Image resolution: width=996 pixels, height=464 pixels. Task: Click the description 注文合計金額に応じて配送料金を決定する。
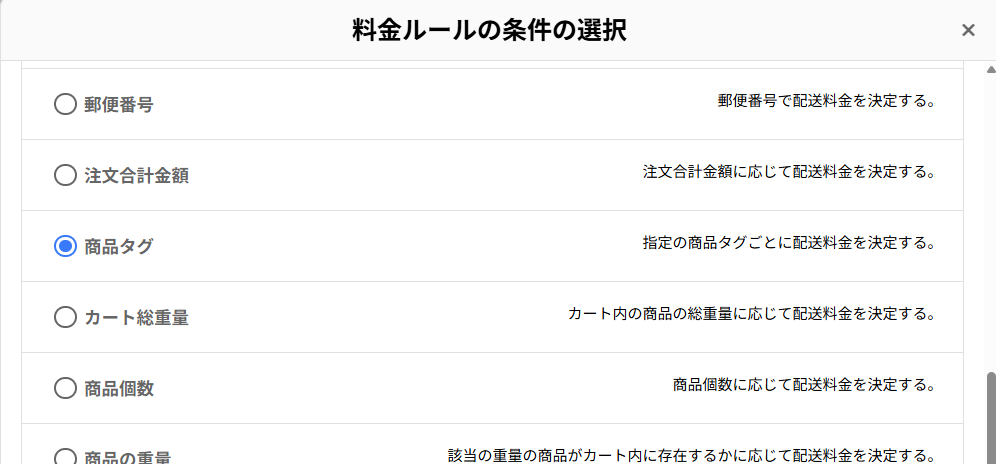(788, 172)
